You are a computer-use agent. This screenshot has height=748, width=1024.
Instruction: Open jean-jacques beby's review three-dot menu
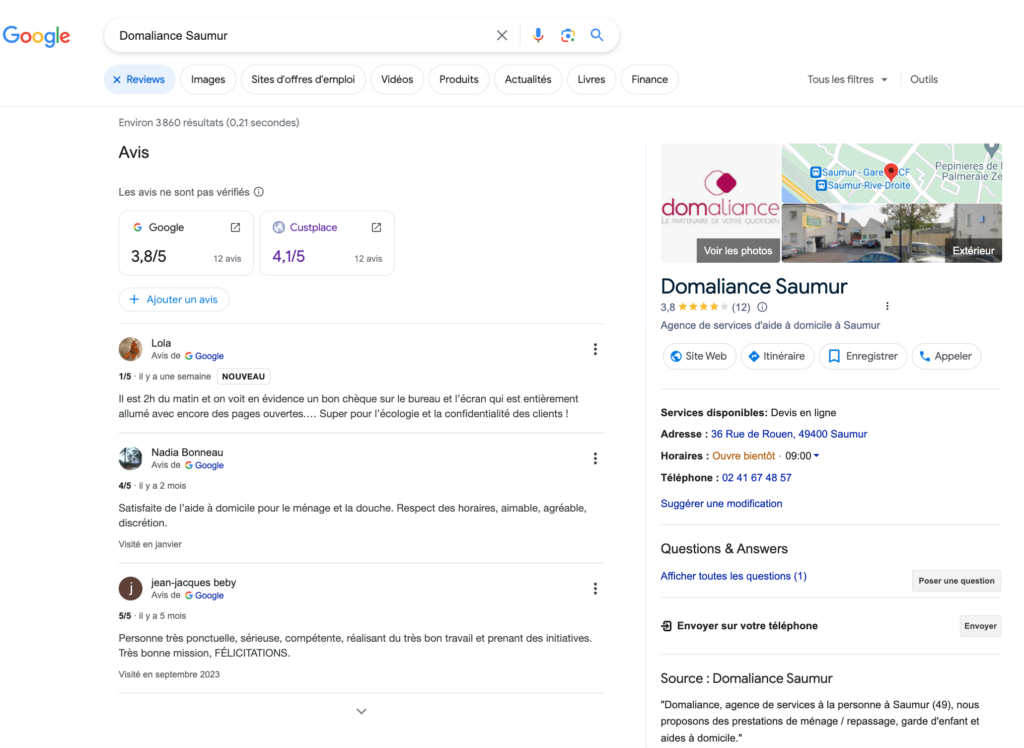[595, 589]
